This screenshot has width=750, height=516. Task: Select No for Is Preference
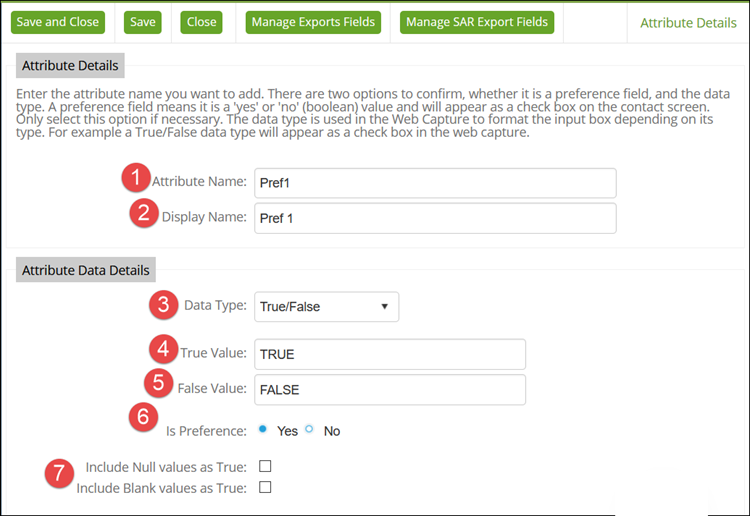[x=310, y=430]
